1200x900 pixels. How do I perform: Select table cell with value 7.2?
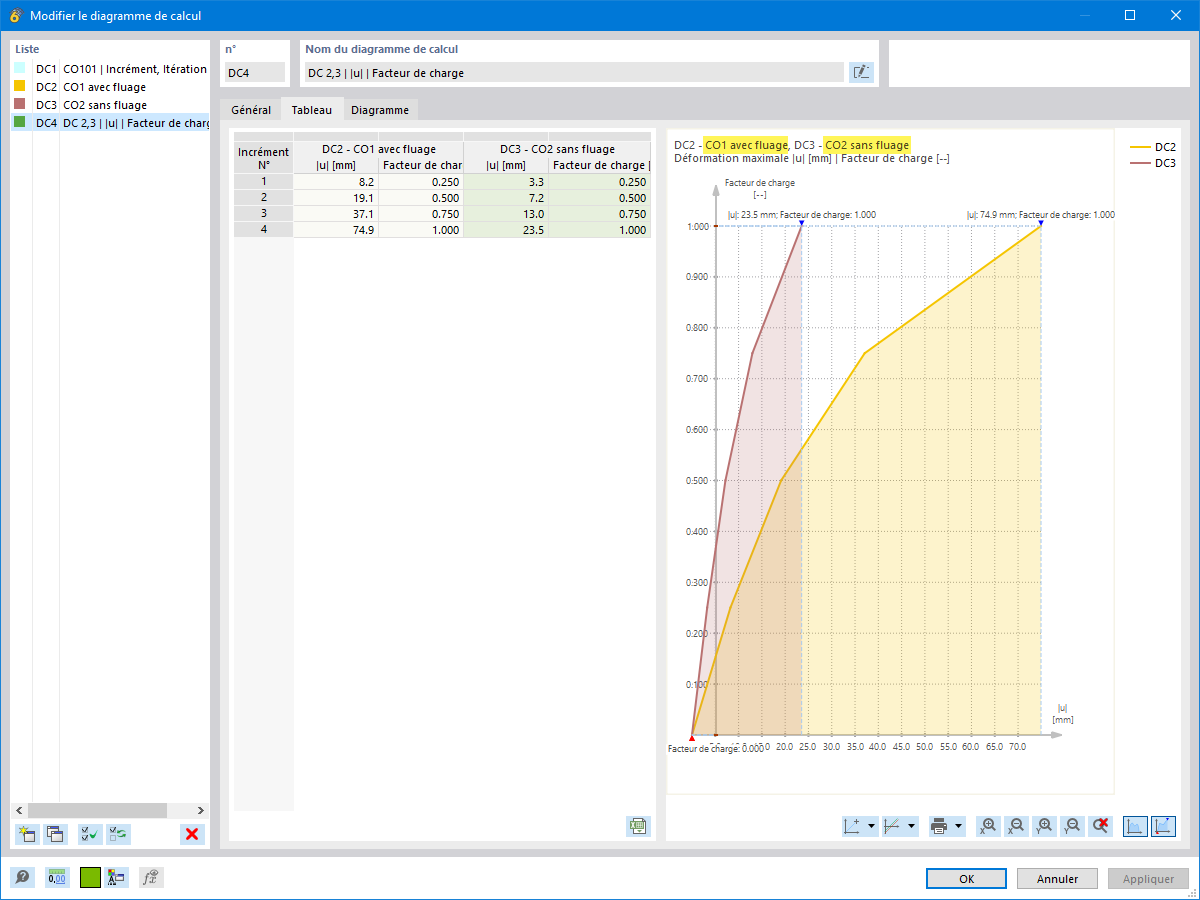coord(506,197)
